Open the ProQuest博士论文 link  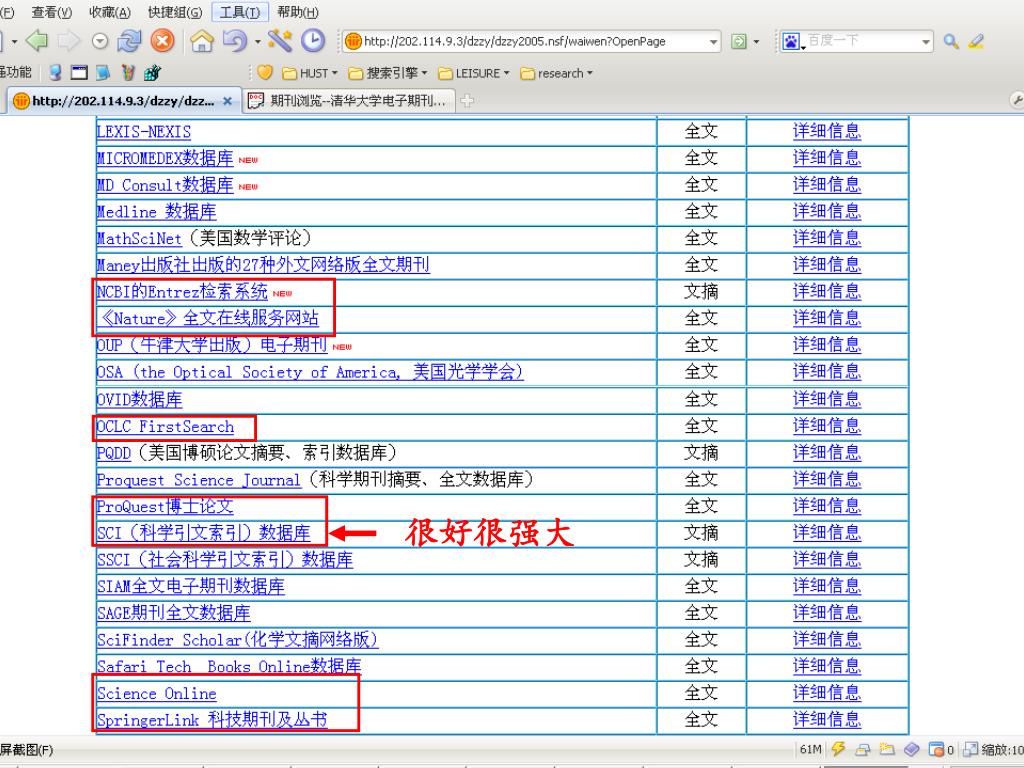165,507
